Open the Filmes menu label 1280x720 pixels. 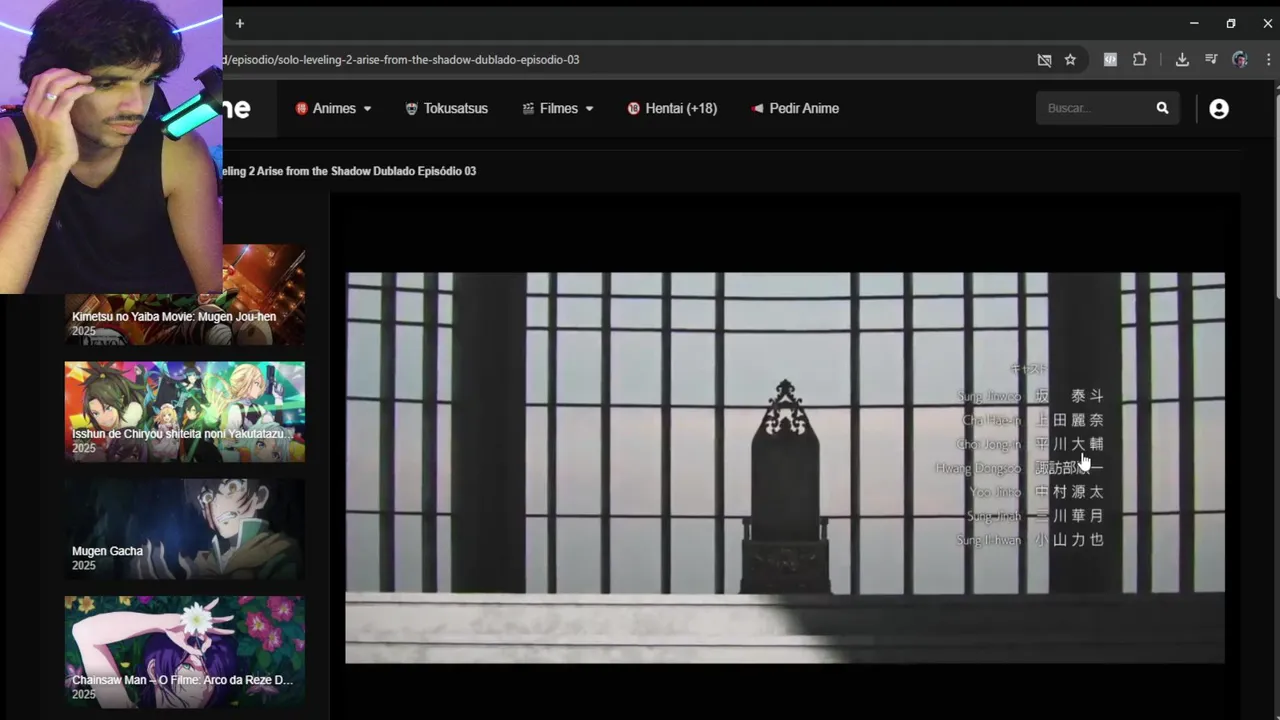tap(559, 108)
